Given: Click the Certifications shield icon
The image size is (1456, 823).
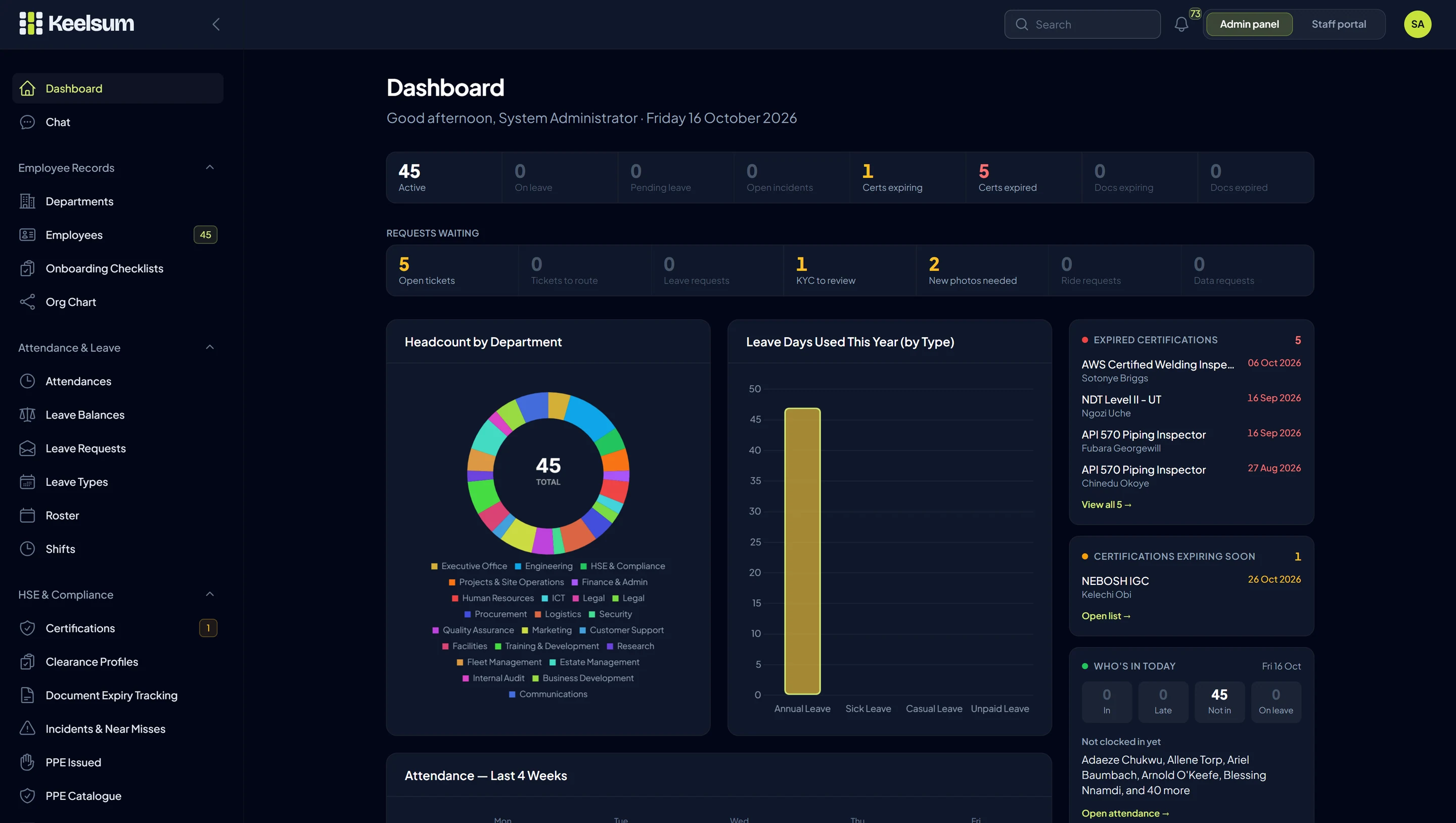Looking at the screenshot, I should click(x=27, y=628).
